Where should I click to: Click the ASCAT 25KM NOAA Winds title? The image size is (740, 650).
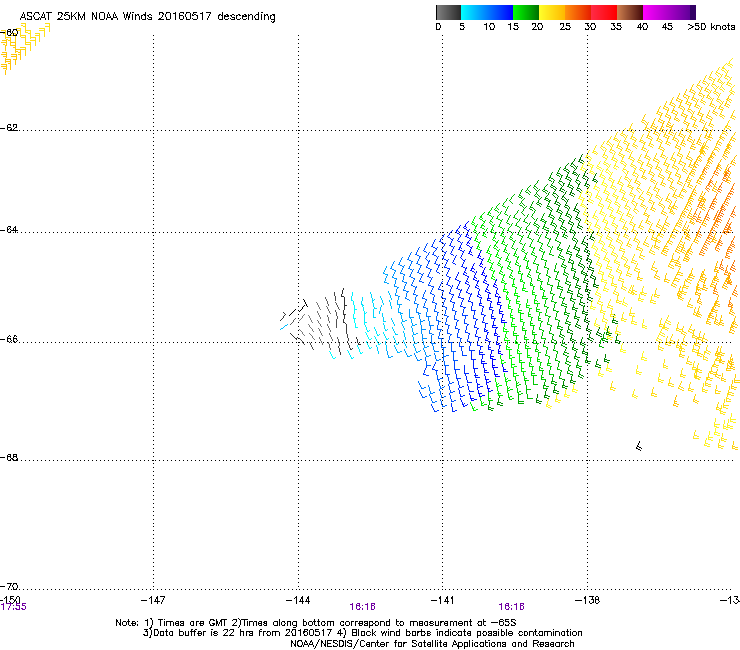[147, 16]
